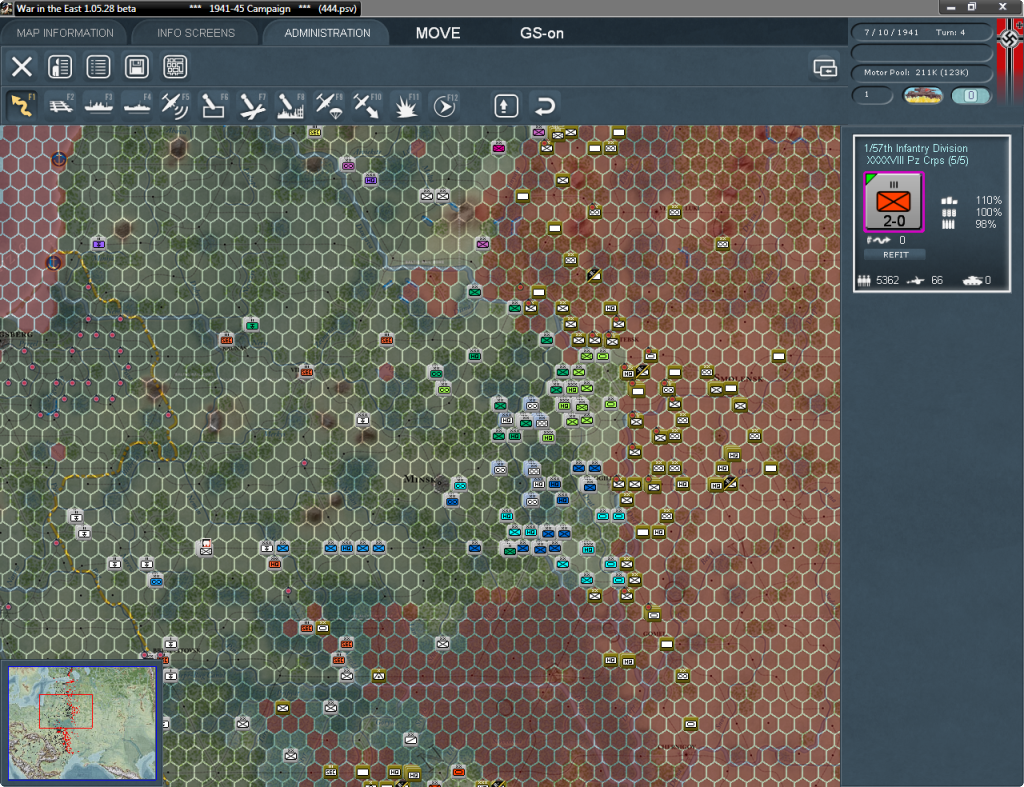The image size is (1024, 787).
Task: Select the F5 air recon mode
Action: pyautogui.click(x=175, y=105)
